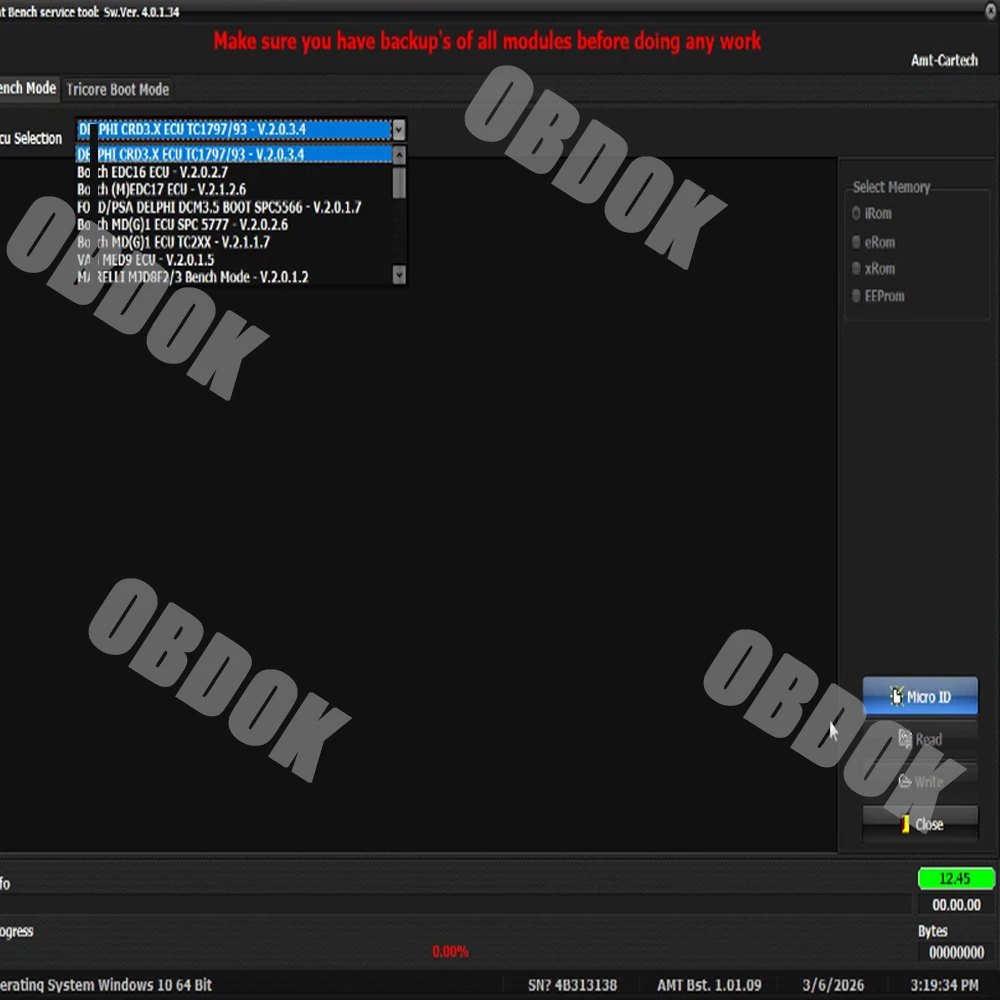Switch to the Bench Mode tab
Image resolution: width=1000 pixels, height=1000 pixels.
(28, 88)
